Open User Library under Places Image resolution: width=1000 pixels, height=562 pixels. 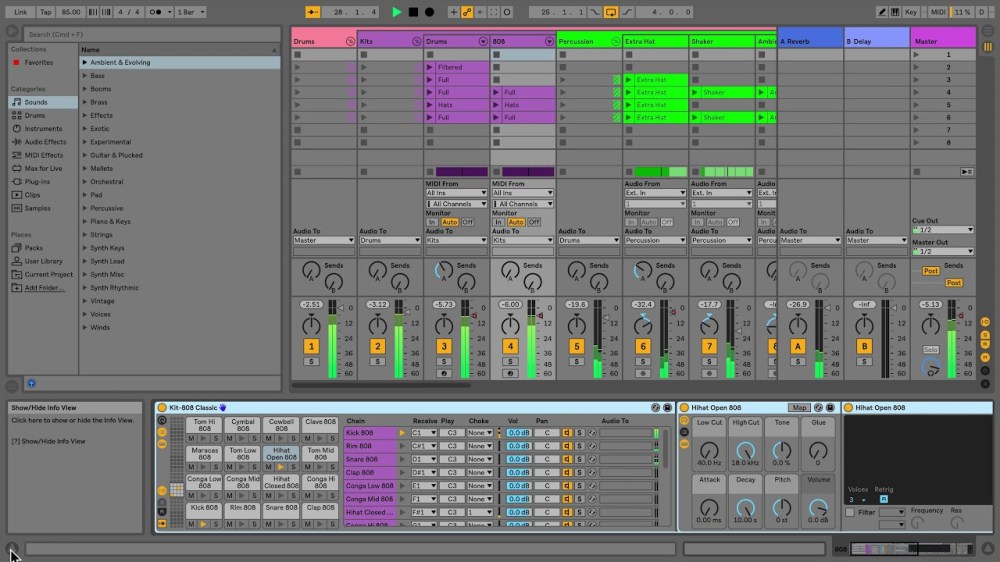click(x=43, y=261)
